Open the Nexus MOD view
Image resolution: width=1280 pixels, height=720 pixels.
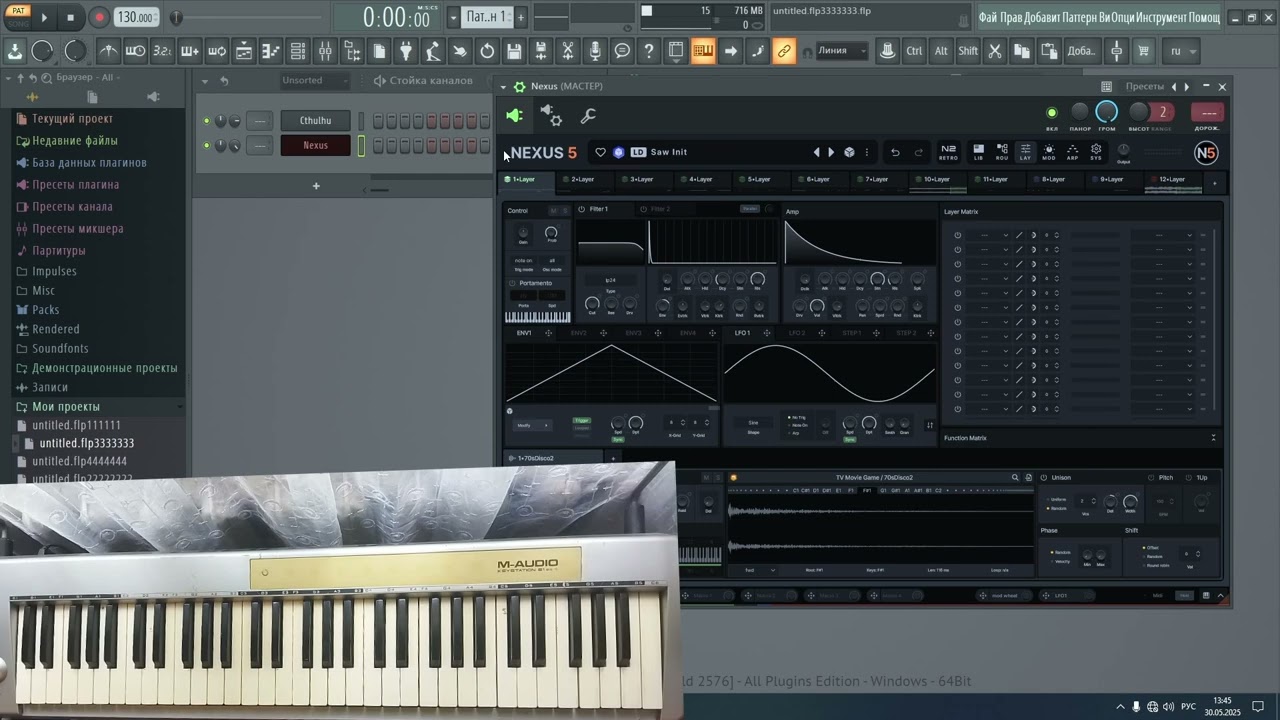pyautogui.click(x=1049, y=152)
